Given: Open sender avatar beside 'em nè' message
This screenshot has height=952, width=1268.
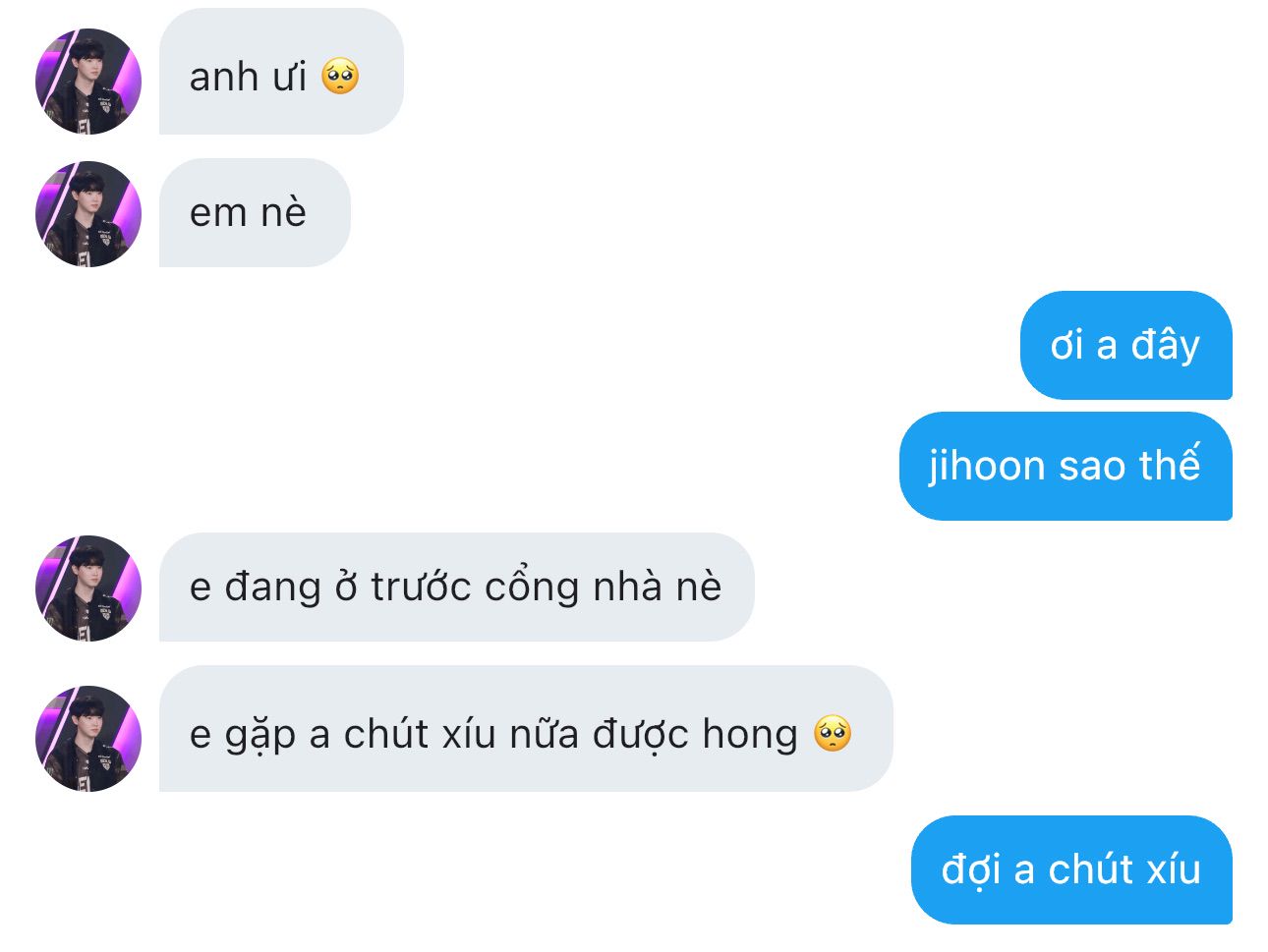Looking at the screenshot, I should [88, 214].
